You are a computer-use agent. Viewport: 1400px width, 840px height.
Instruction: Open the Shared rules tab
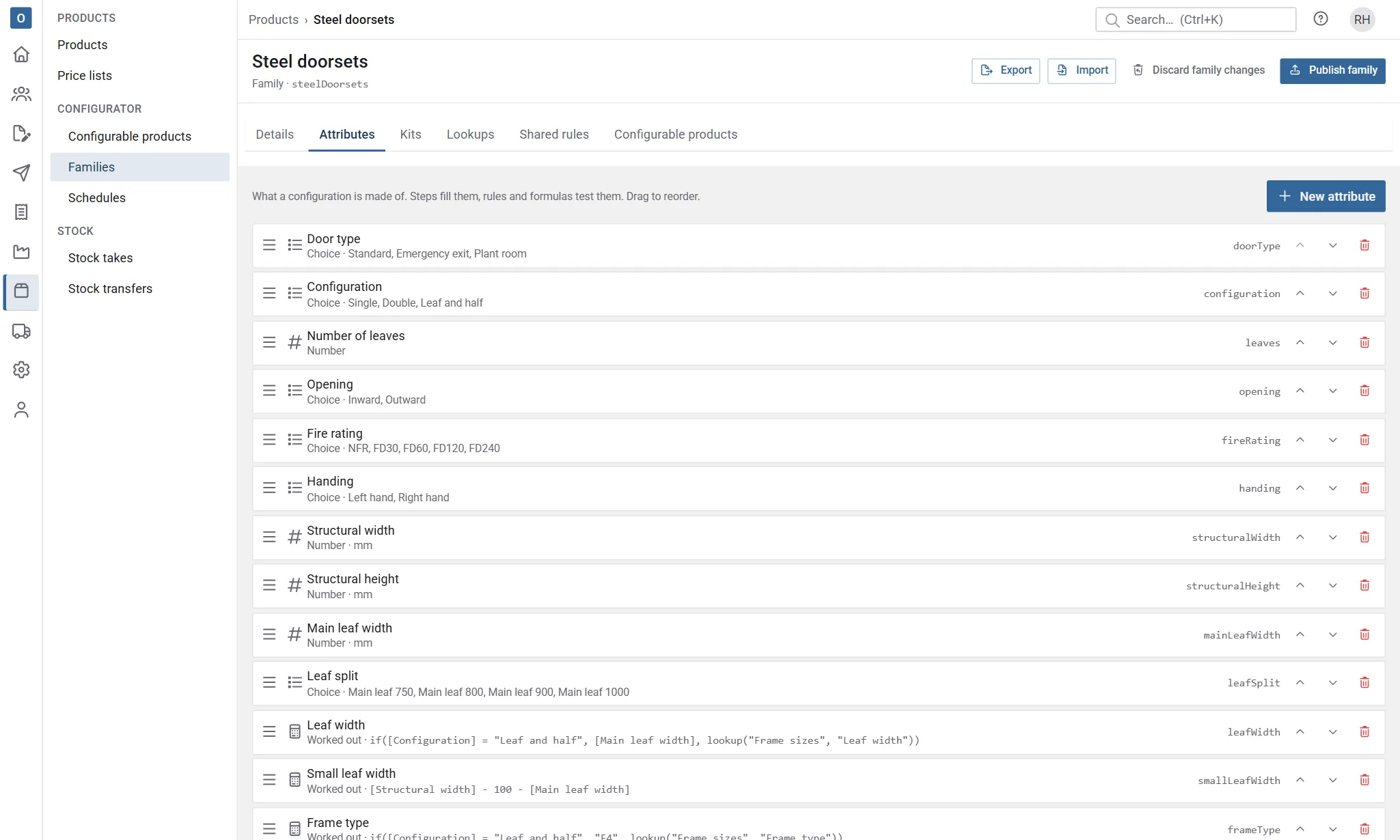click(553, 135)
